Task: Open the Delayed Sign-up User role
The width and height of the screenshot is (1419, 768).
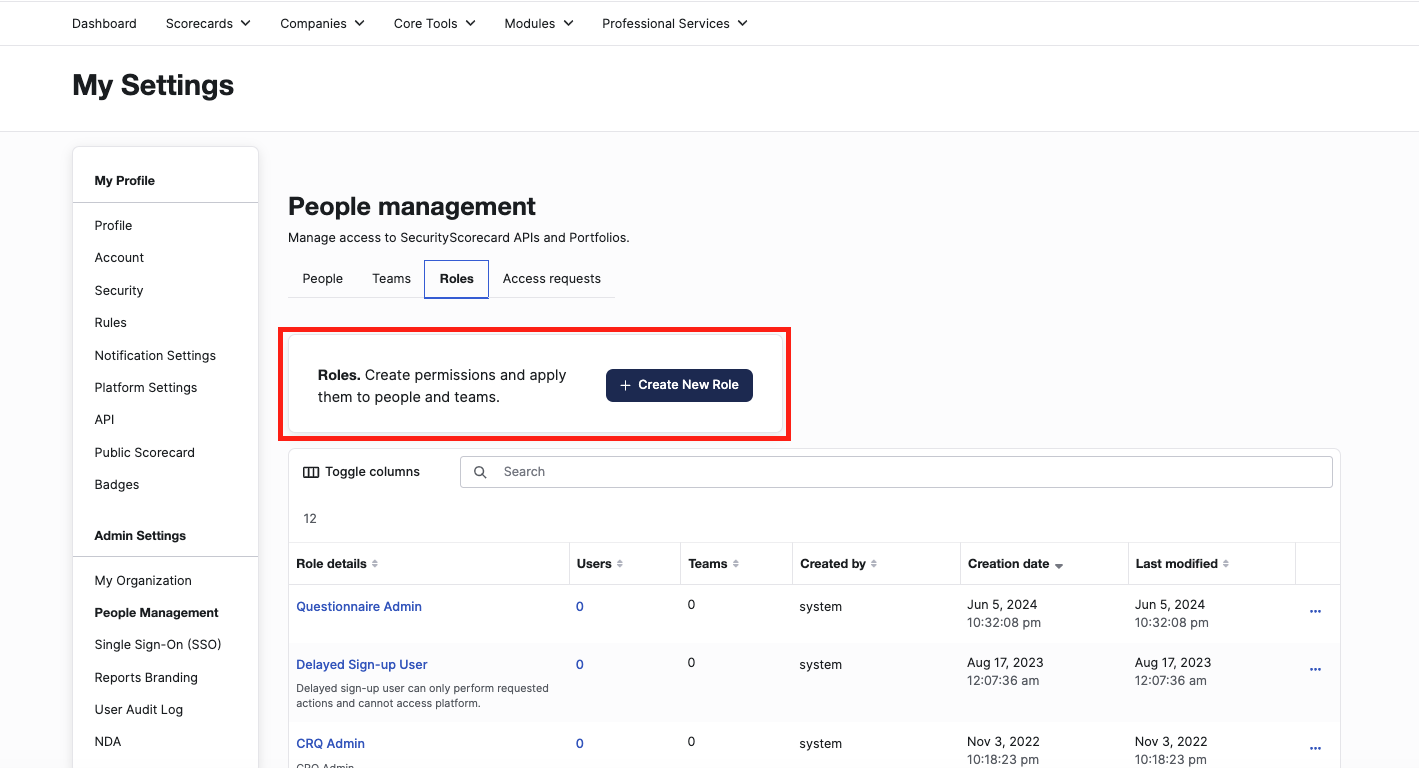Action: pyautogui.click(x=362, y=665)
